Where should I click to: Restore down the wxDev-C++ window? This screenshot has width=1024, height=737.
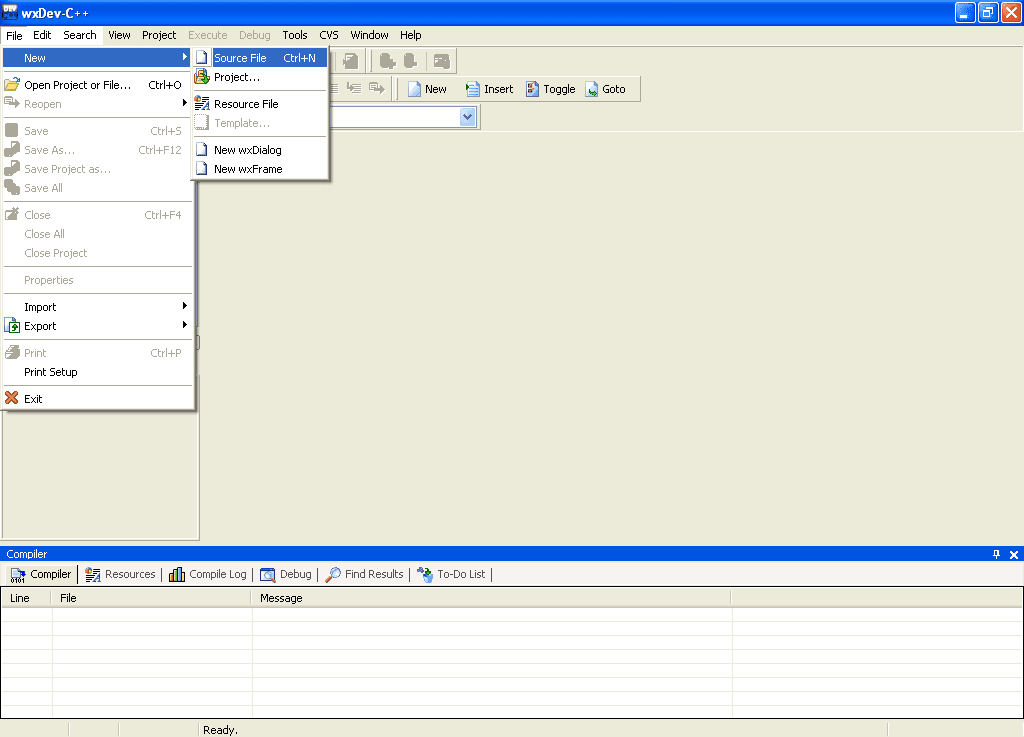(x=988, y=12)
